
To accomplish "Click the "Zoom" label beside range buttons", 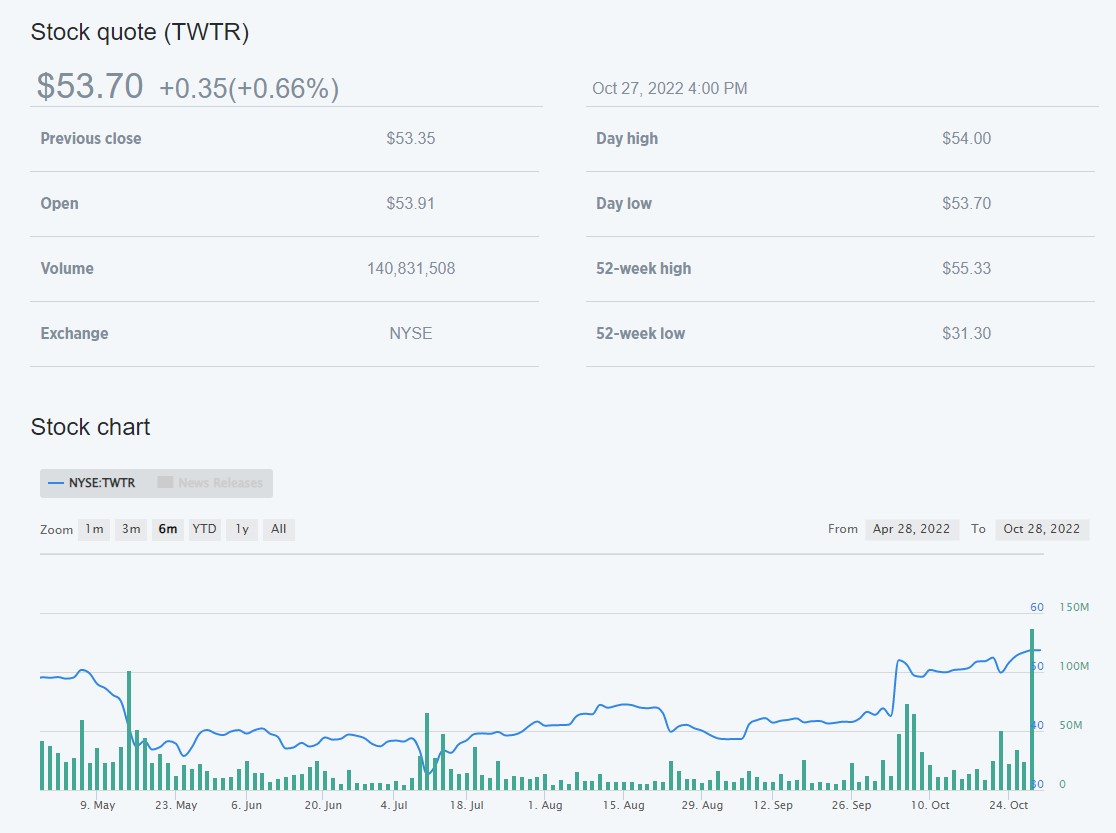I will [56, 530].
